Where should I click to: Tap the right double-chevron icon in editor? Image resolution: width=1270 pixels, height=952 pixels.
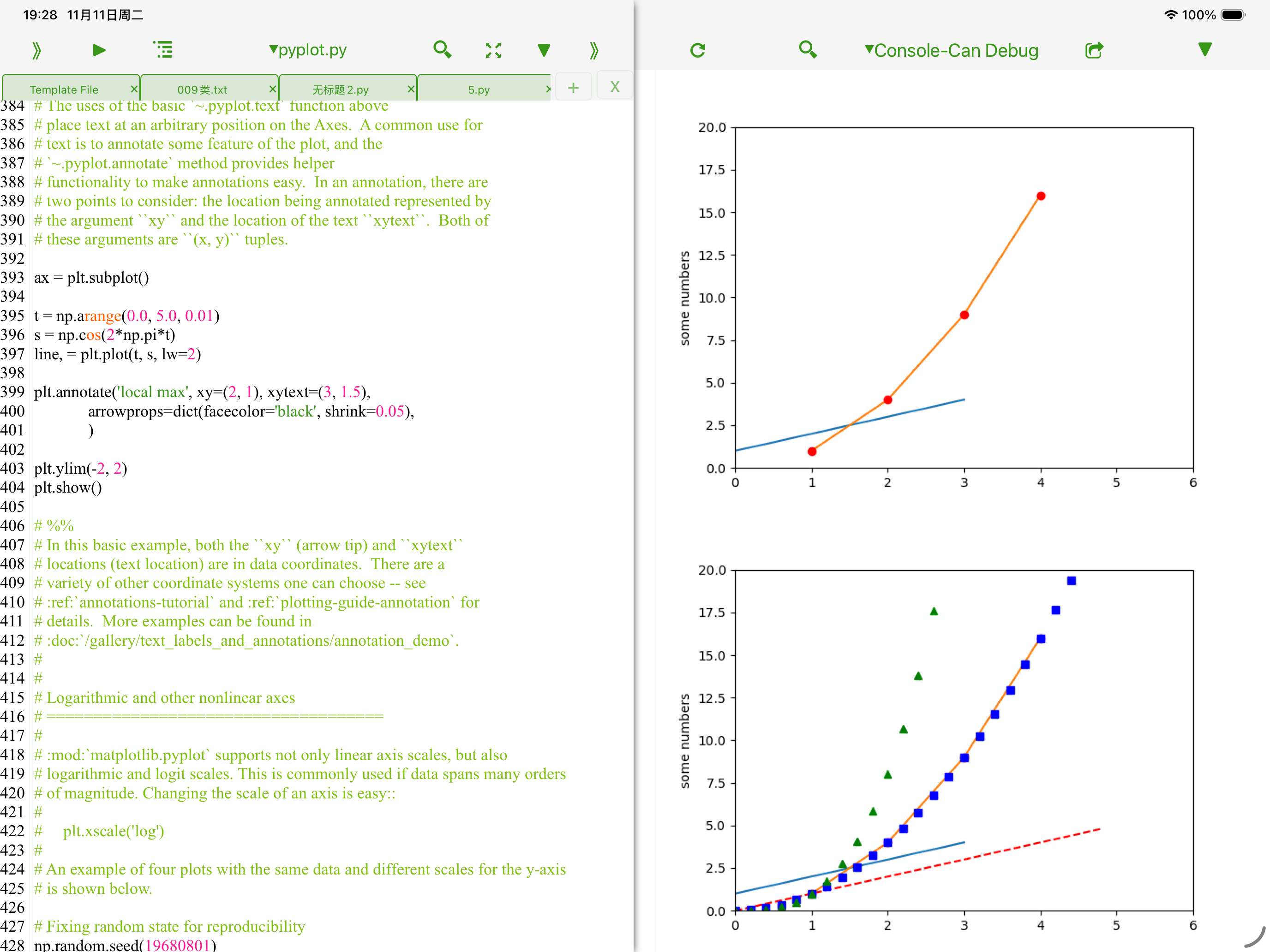[593, 50]
